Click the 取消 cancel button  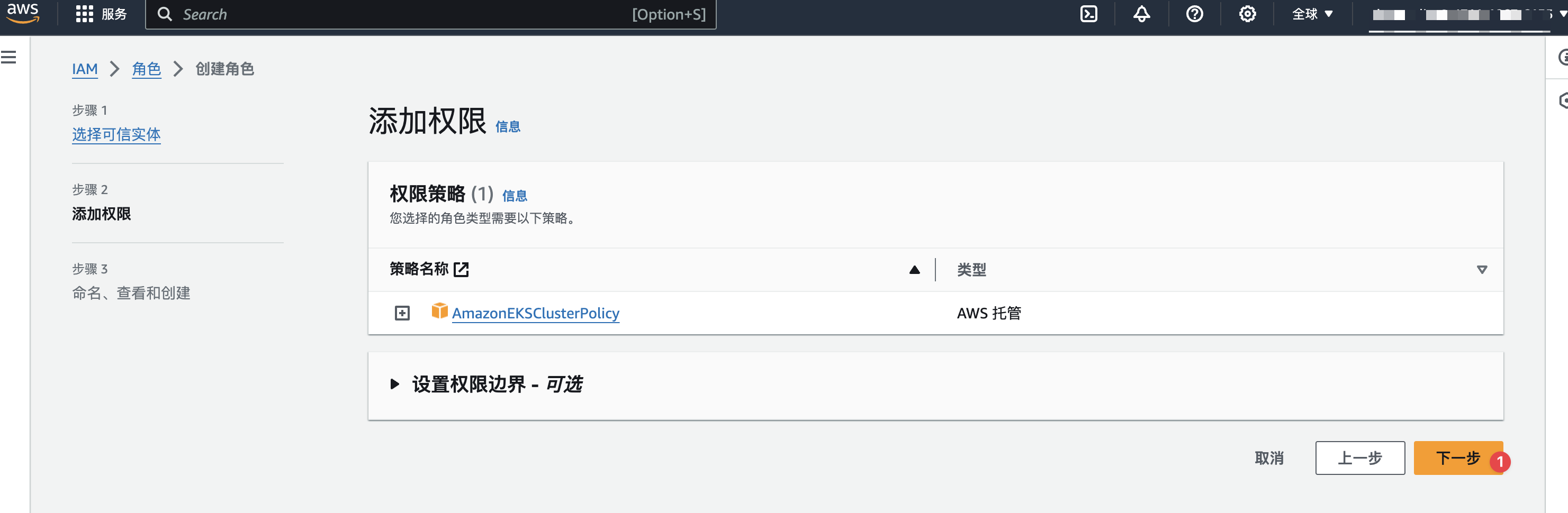pos(1269,459)
